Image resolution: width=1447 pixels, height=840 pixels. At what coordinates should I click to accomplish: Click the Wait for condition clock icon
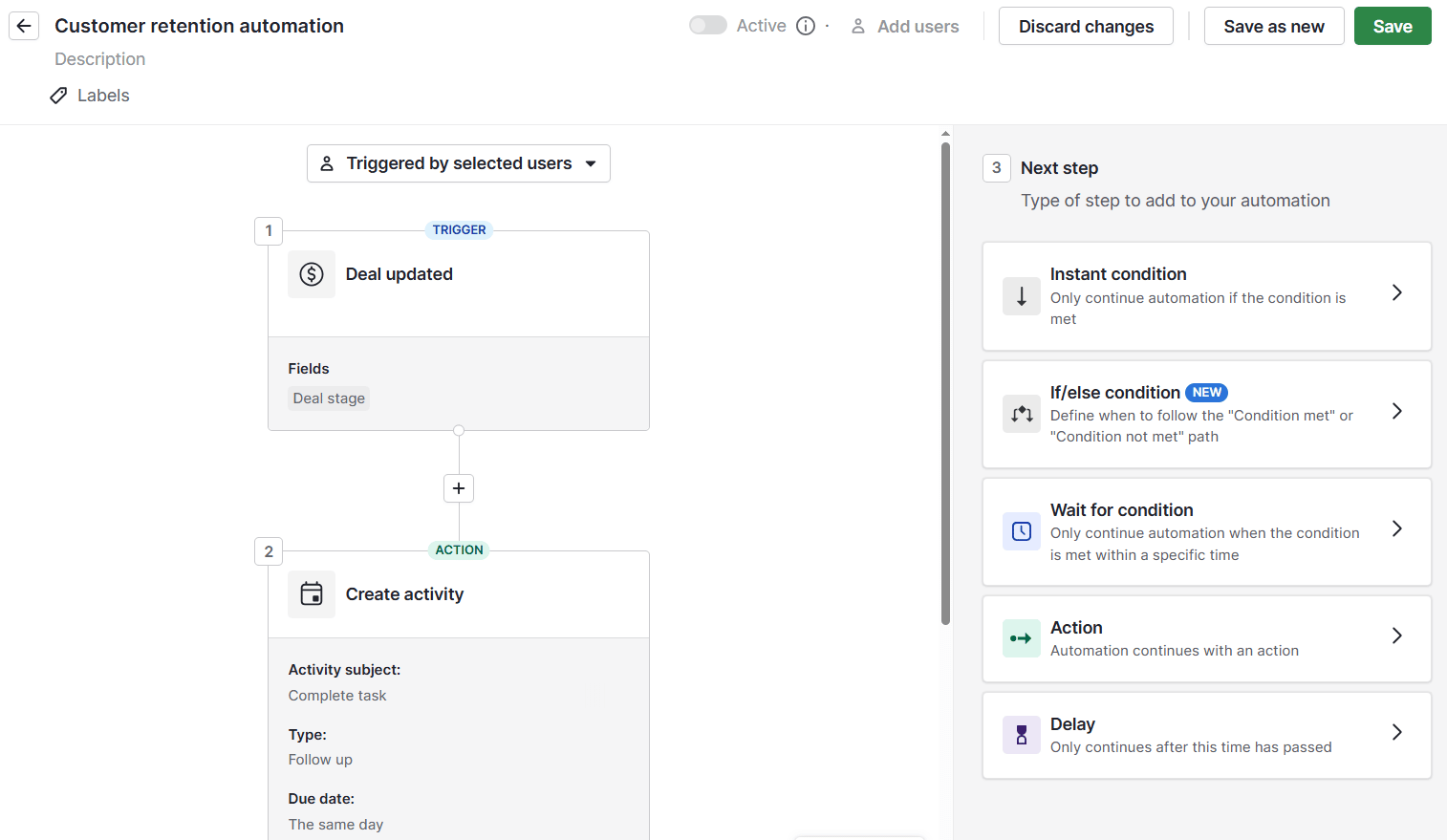tap(1022, 531)
